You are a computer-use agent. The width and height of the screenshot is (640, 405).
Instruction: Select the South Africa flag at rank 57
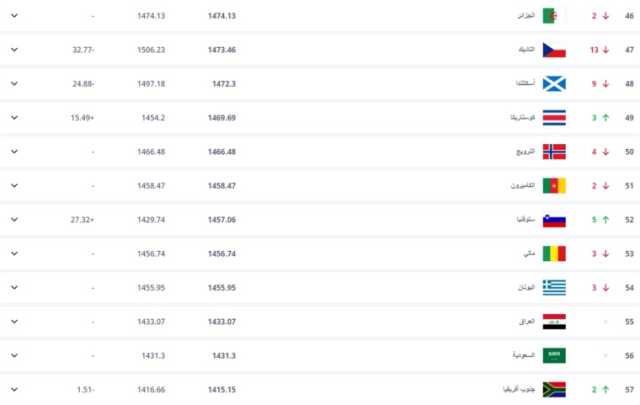(554, 389)
